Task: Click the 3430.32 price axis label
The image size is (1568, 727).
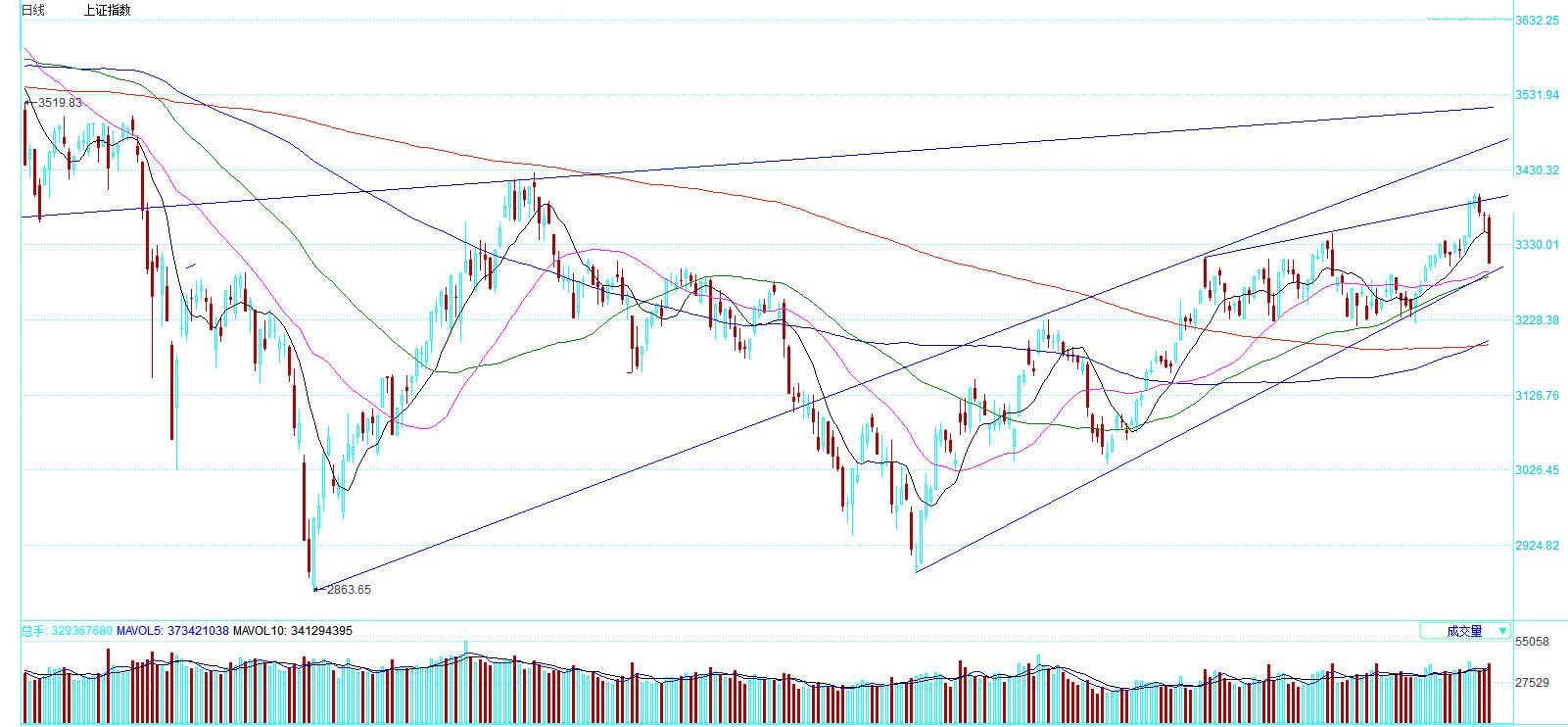Action: pyautogui.click(x=1536, y=170)
